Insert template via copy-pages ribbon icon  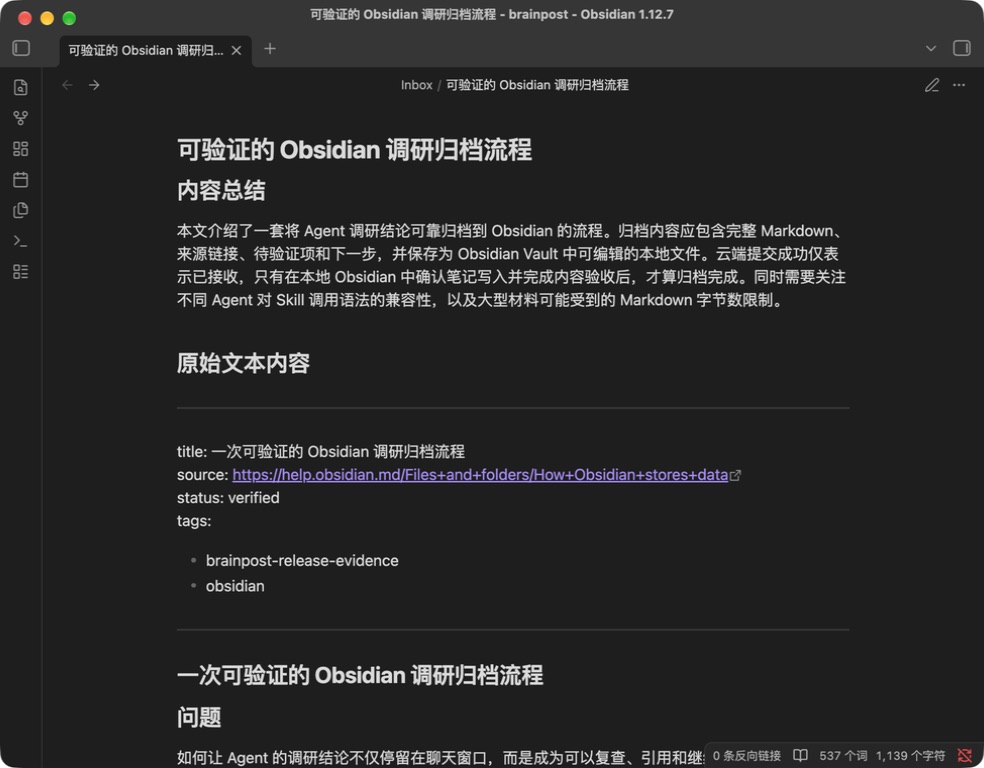tap(21, 210)
